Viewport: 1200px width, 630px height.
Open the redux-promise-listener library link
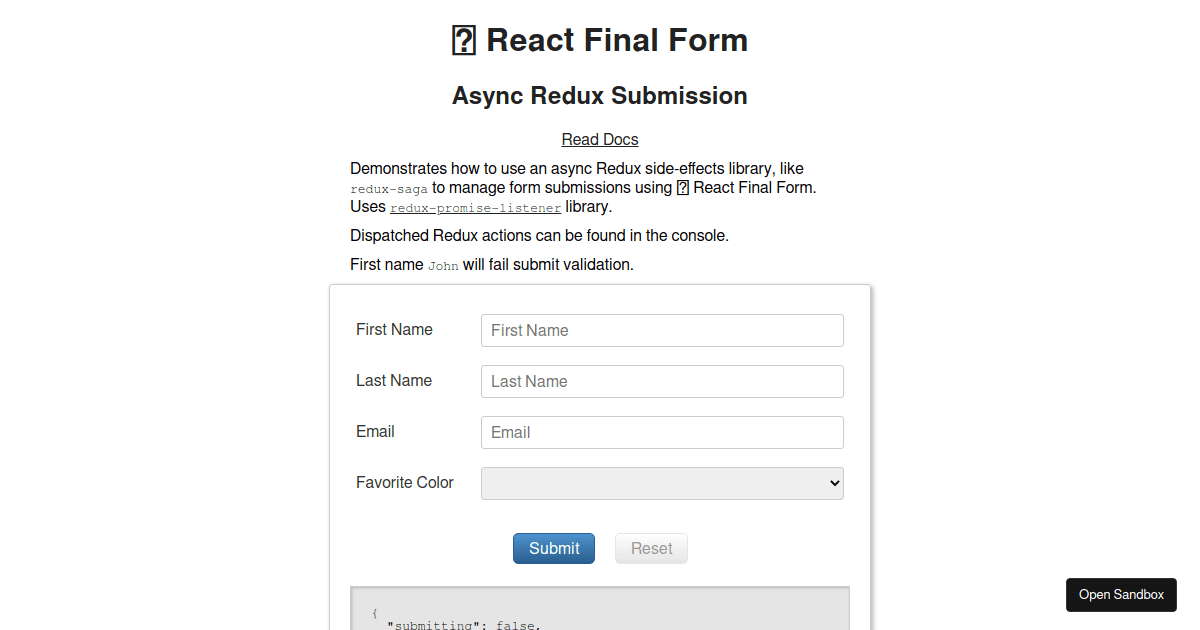pyautogui.click(x=475, y=208)
